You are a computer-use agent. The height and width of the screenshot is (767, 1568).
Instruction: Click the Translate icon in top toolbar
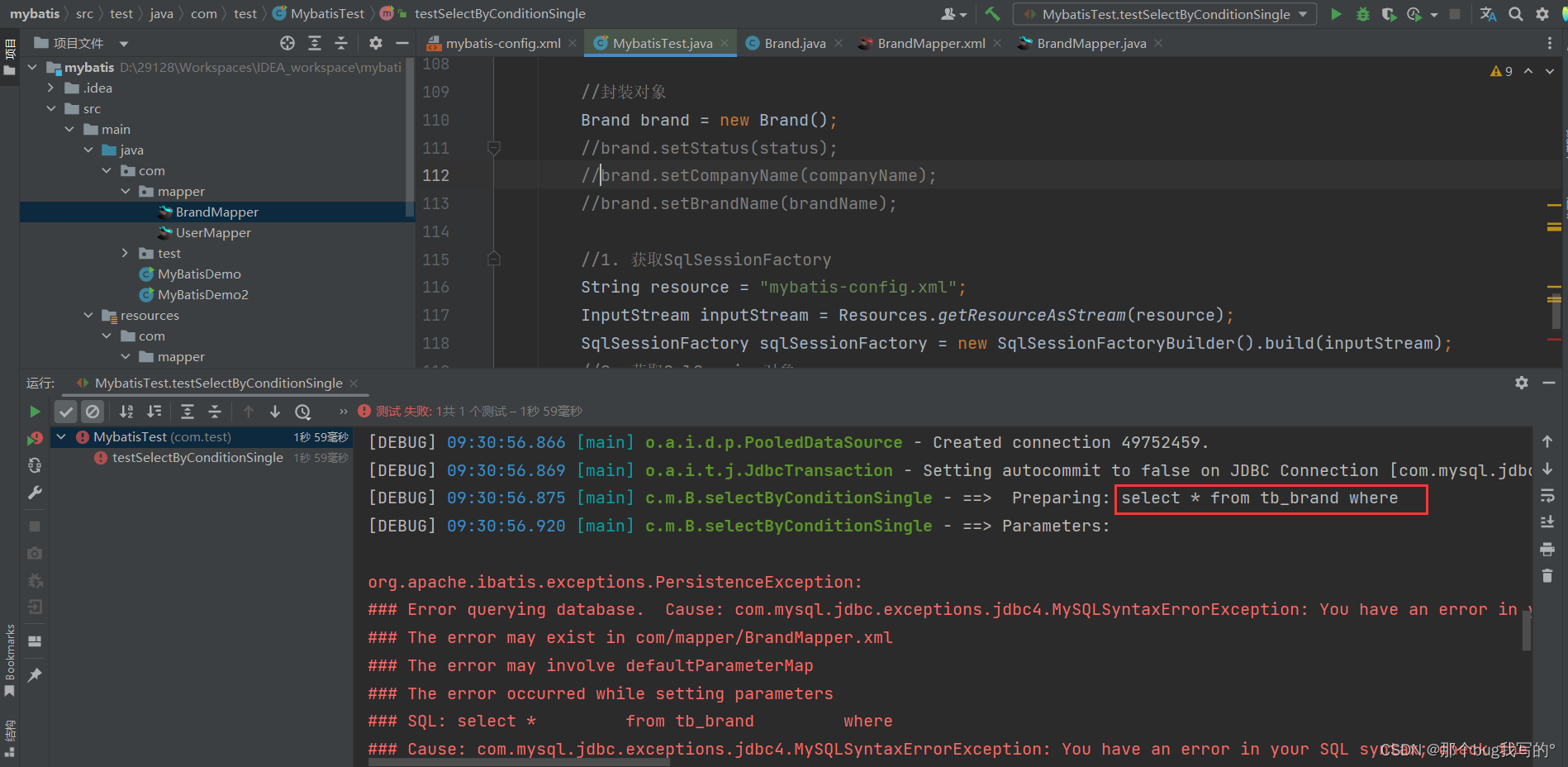point(1489,14)
